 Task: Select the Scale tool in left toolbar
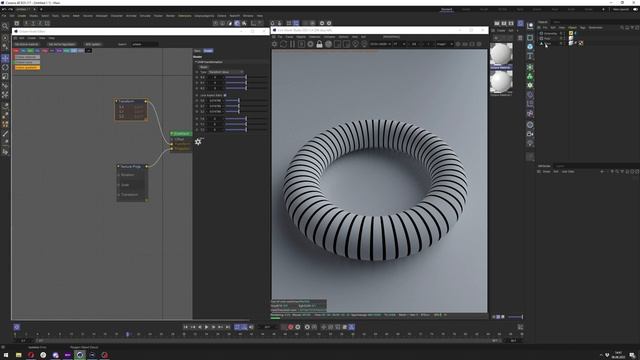[5, 76]
